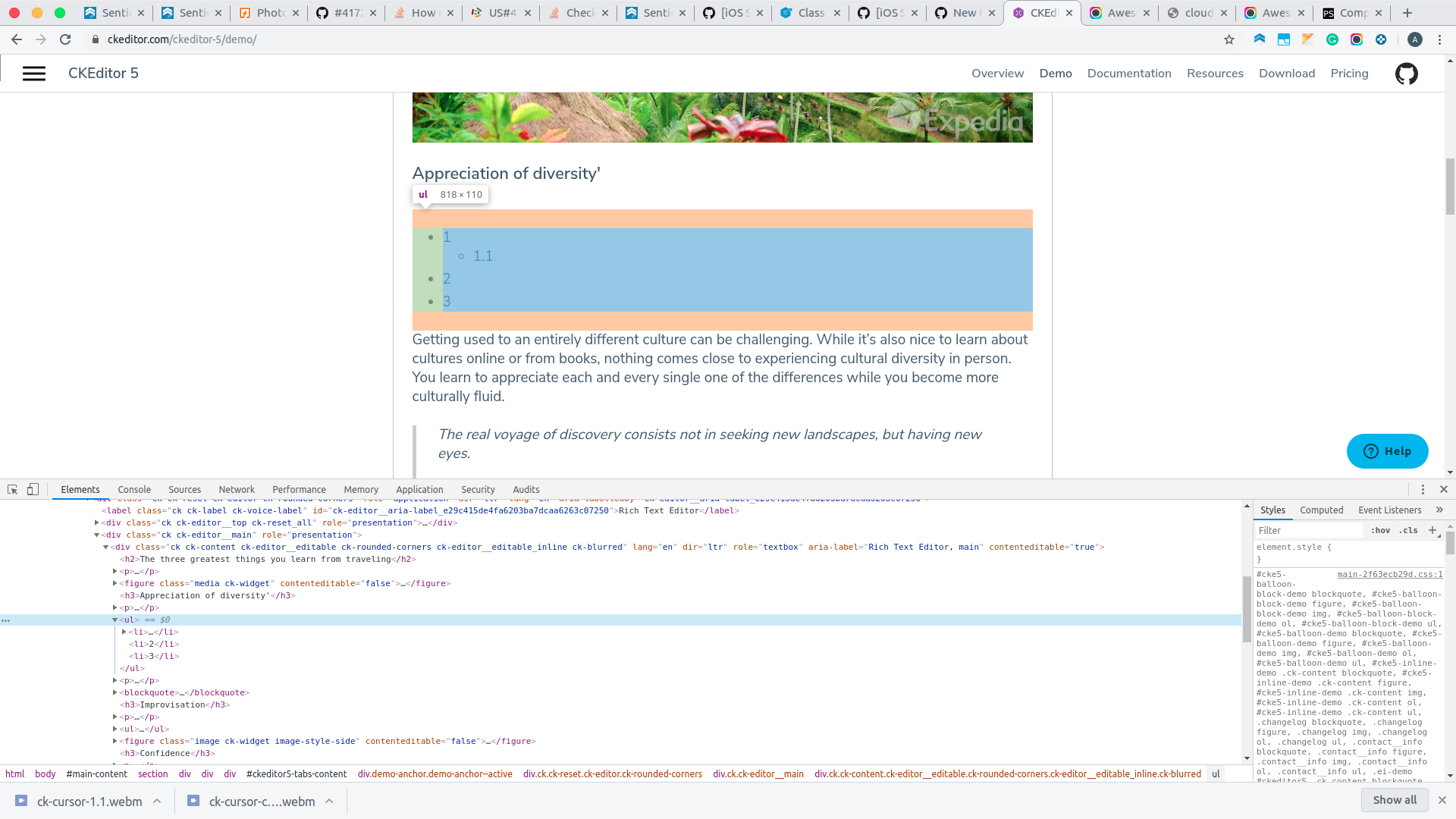1456x819 pixels.
Task: Expand the blockquote node in the Elements tree
Action: pos(115,692)
